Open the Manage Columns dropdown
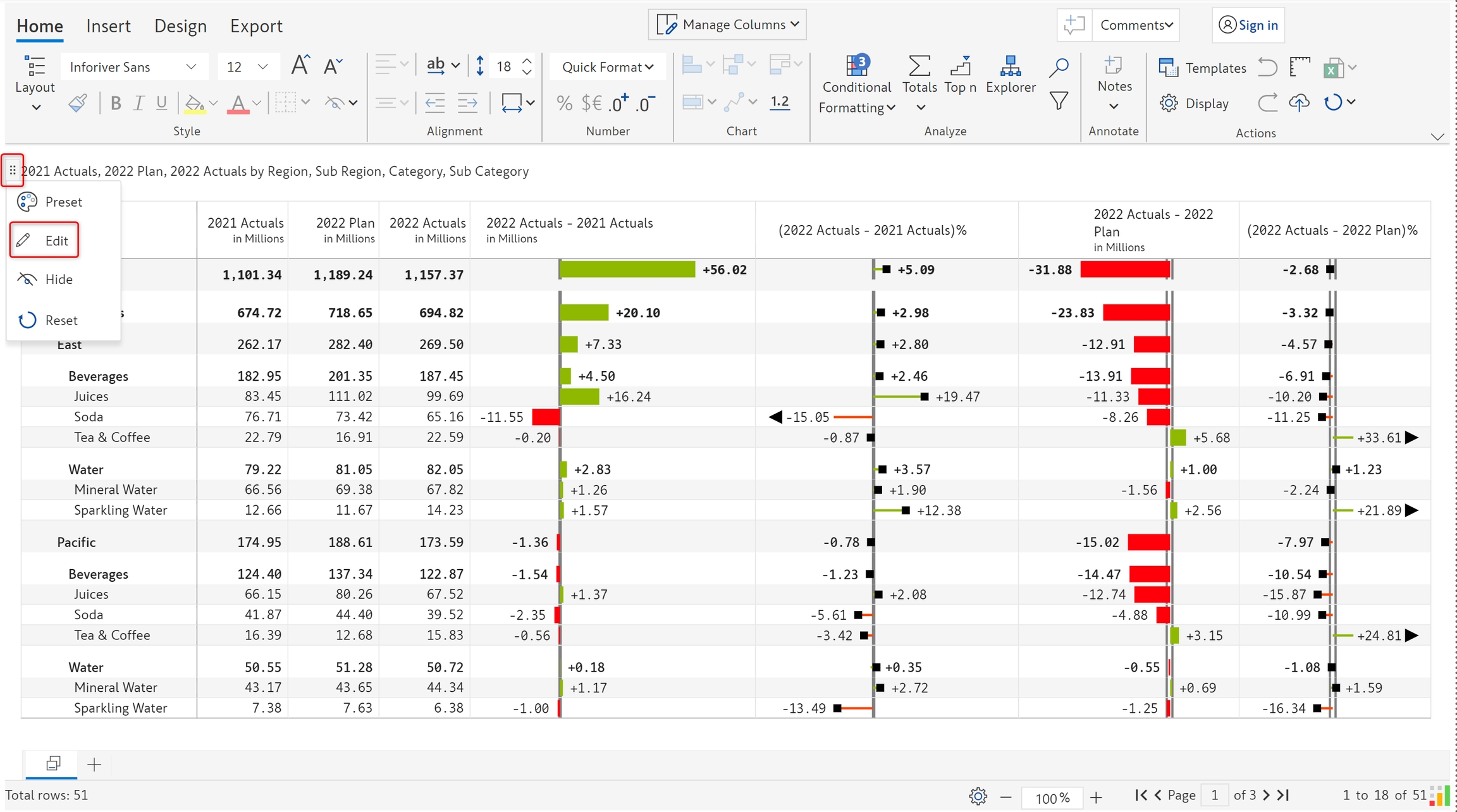1457x812 pixels. click(727, 25)
